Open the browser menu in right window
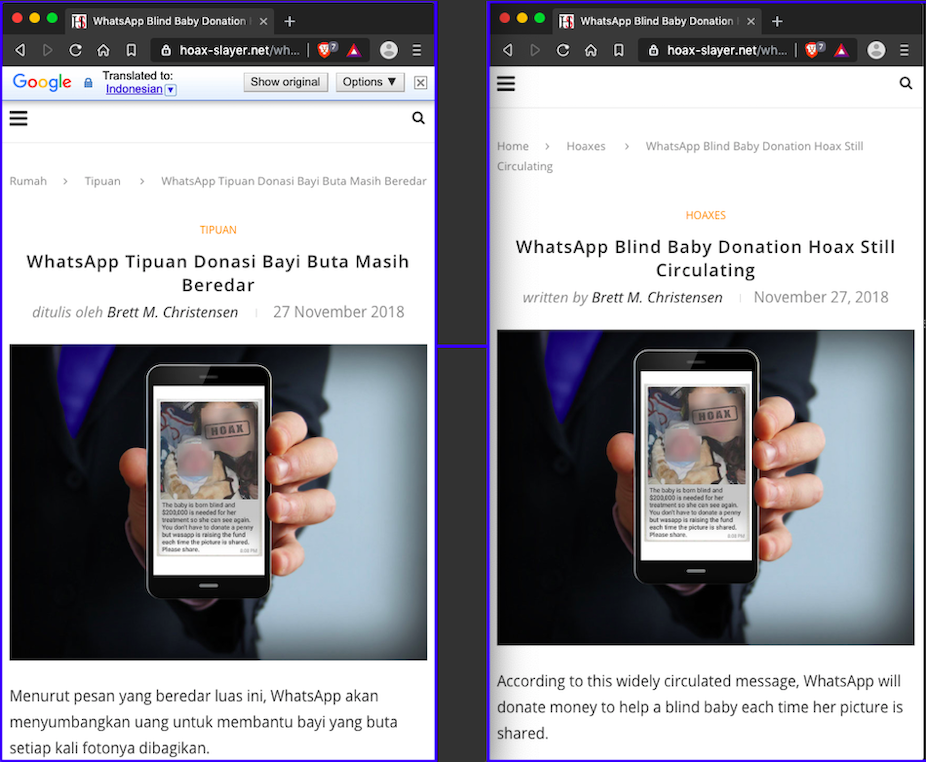 (x=904, y=50)
